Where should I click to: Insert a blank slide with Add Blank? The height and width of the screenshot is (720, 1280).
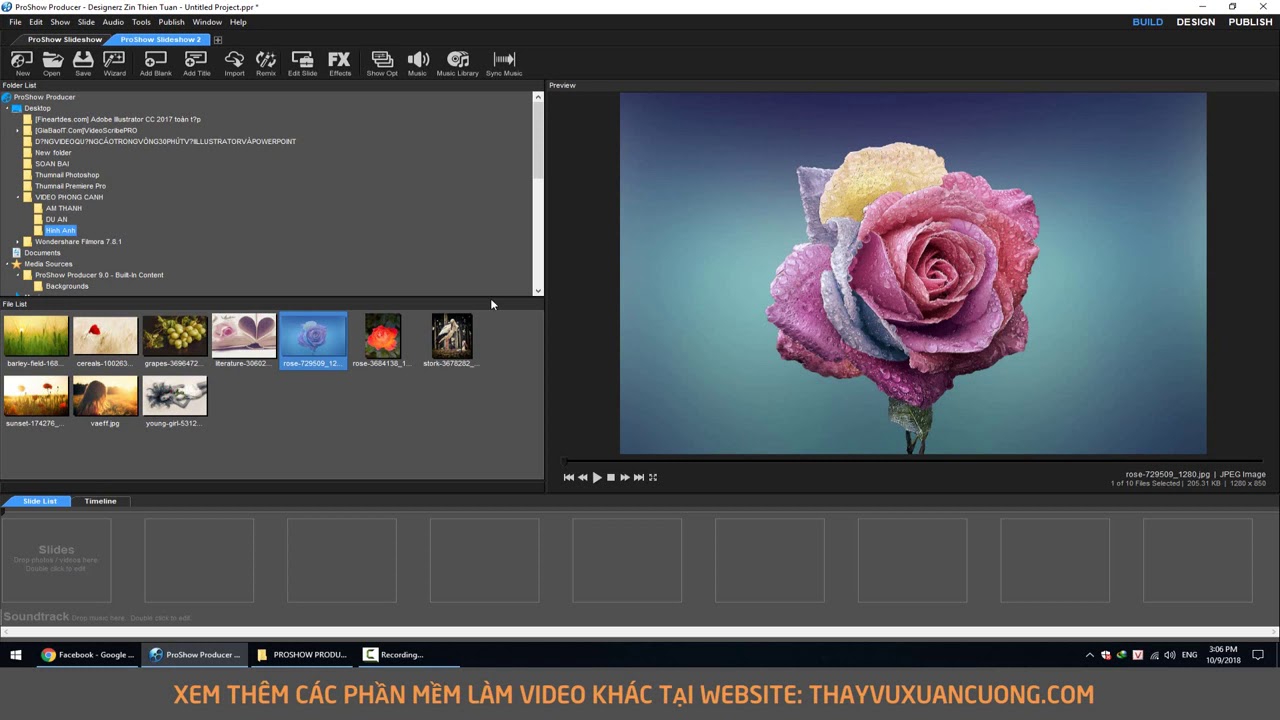[x=156, y=63]
